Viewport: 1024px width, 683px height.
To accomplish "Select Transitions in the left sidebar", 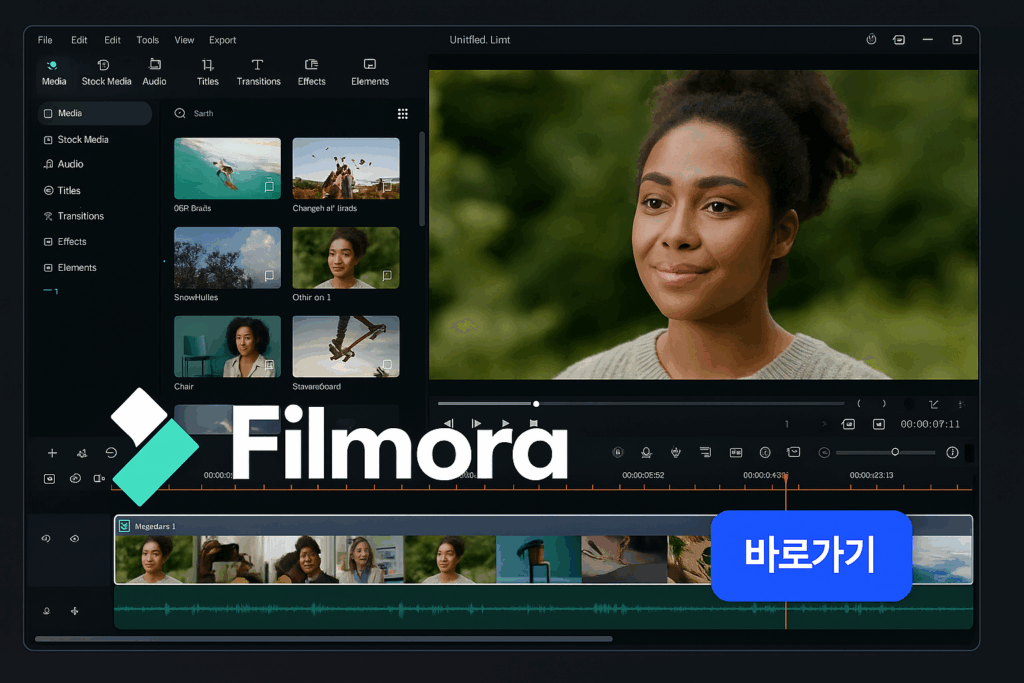I will click(x=73, y=215).
